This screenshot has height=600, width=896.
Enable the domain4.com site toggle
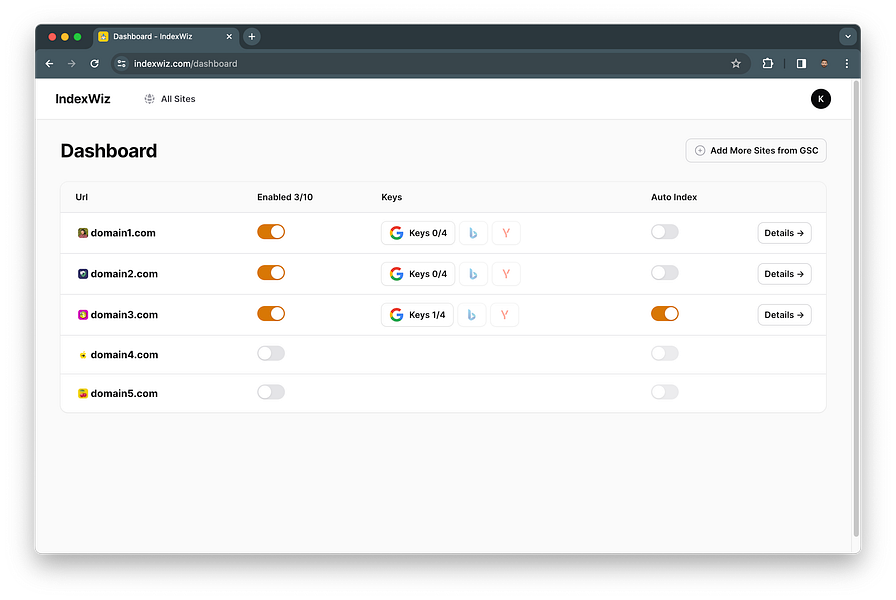coord(271,354)
